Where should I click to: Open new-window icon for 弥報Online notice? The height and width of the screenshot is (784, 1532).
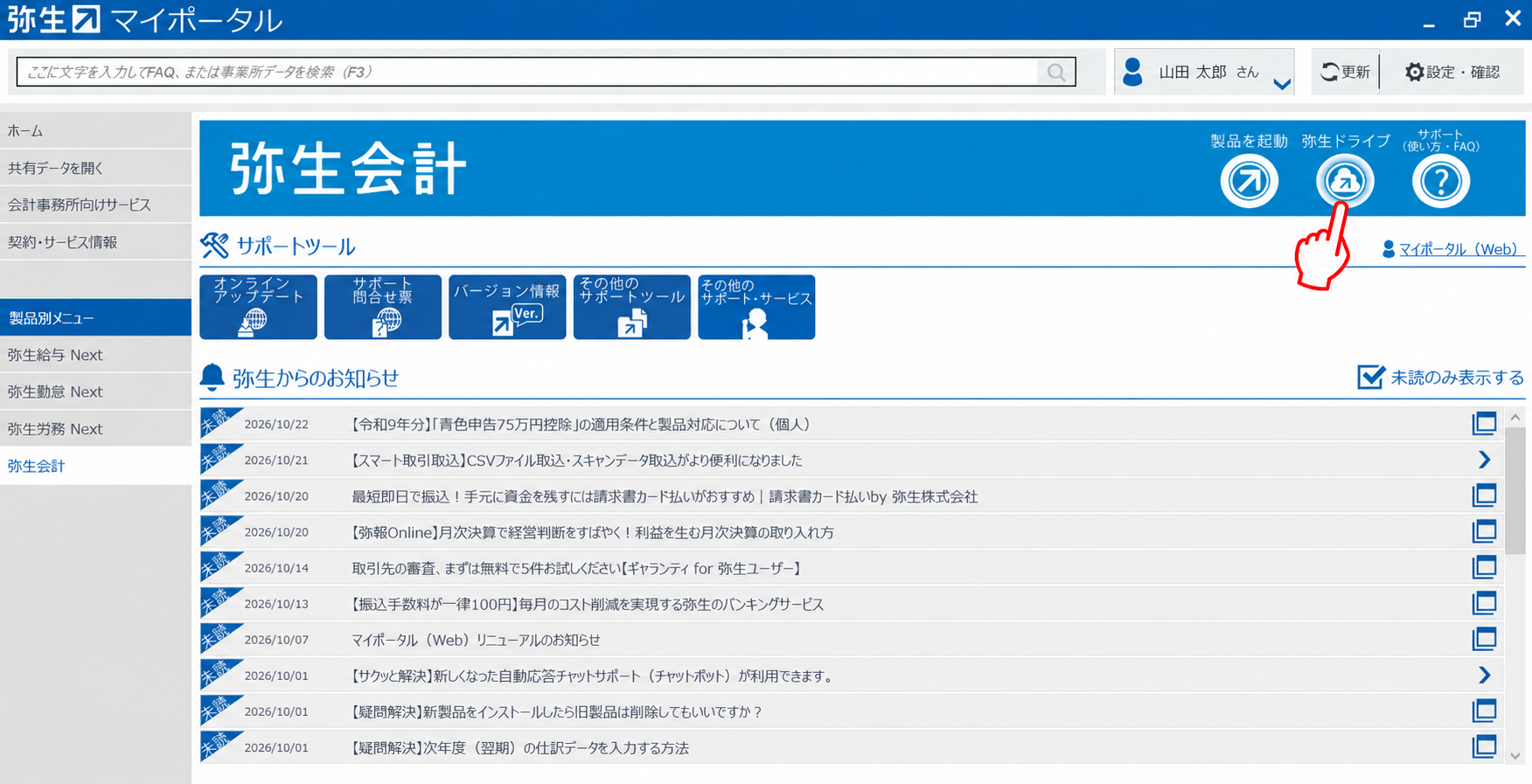pyautogui.click(x=1484, y=531)
